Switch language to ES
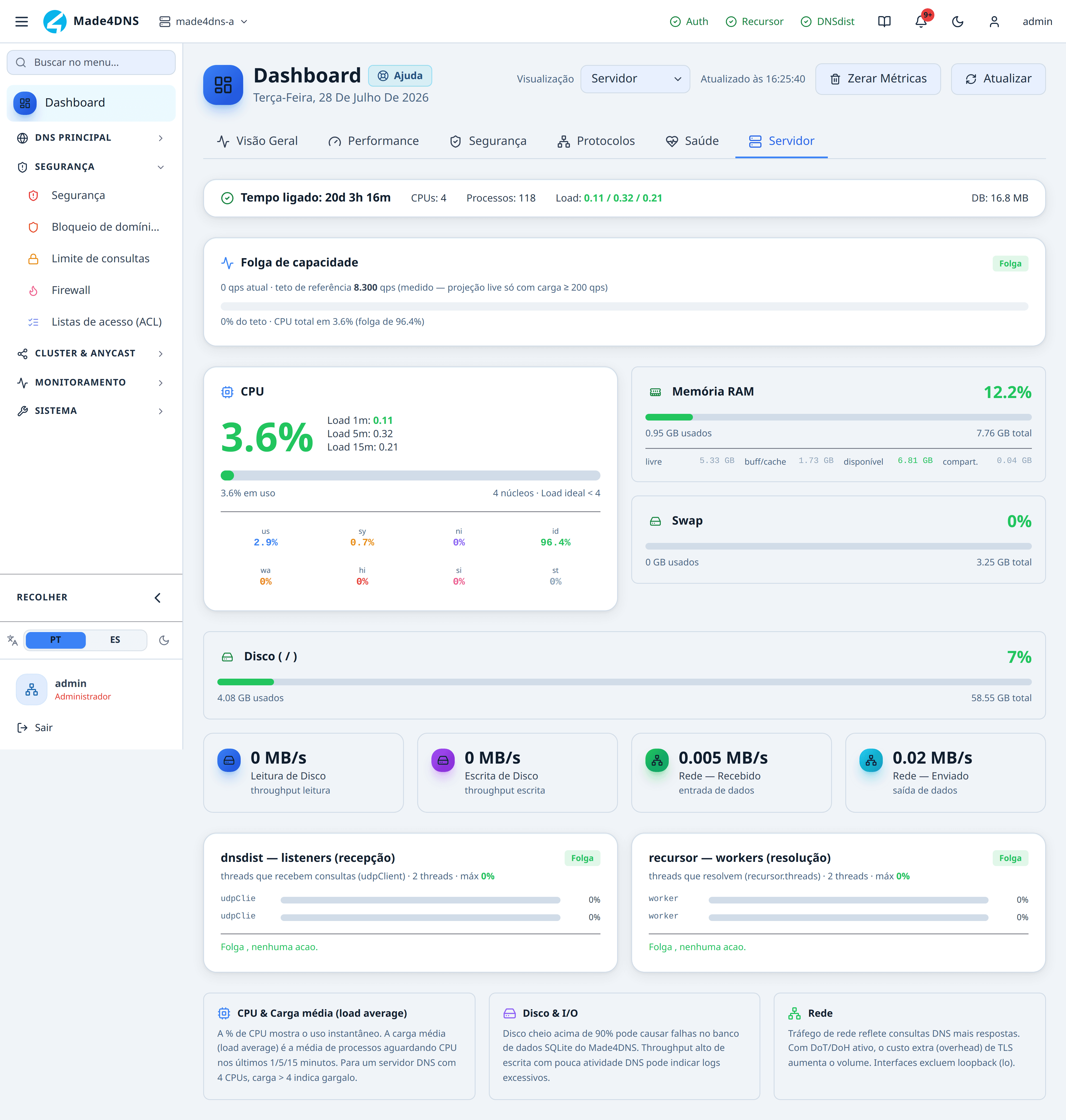The height and width of the screenshot is (1120, 1066). click(x=115, y=640)
